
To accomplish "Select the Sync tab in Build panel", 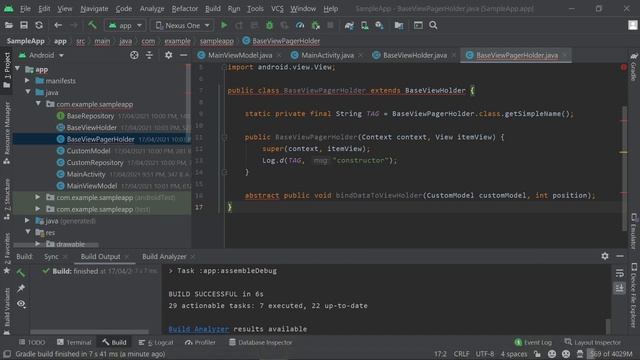I will coord(51,256).
